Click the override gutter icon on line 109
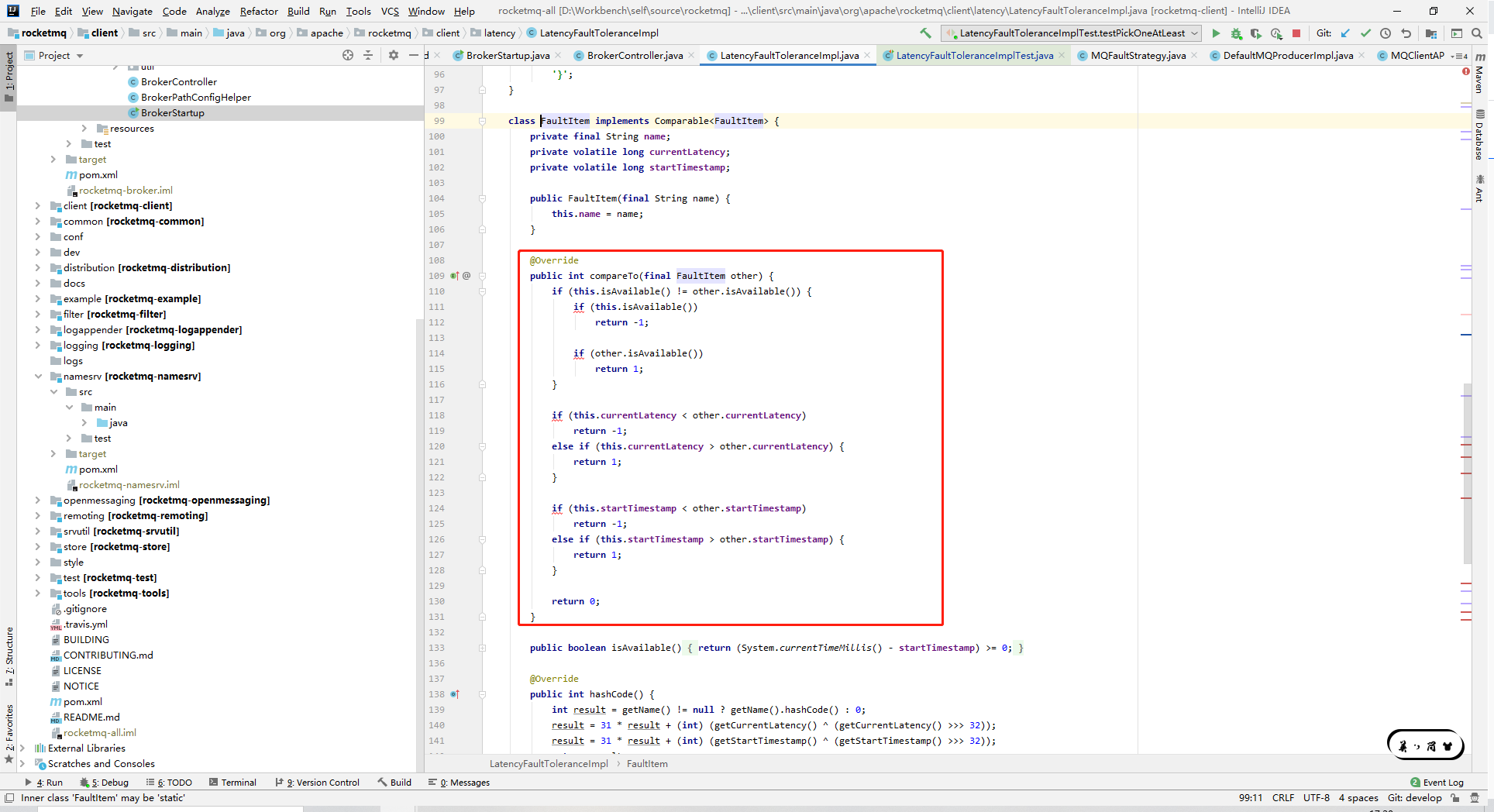The height and width of the screenshot is (812, 1494). pyautogui.click(x=455, y=276)
